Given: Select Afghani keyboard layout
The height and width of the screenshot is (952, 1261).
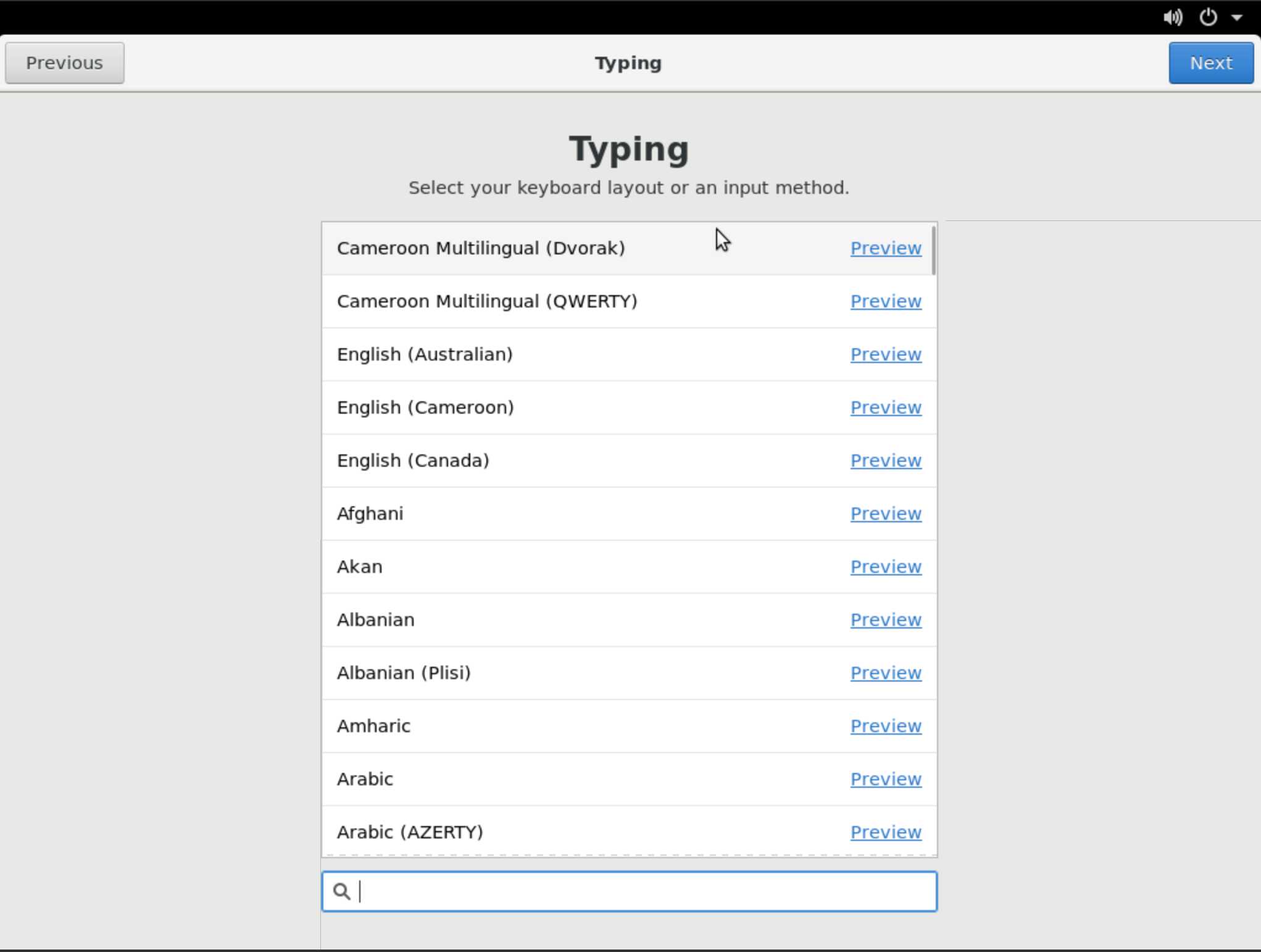Looking at the screenshot, I should (x=370, y=513).
